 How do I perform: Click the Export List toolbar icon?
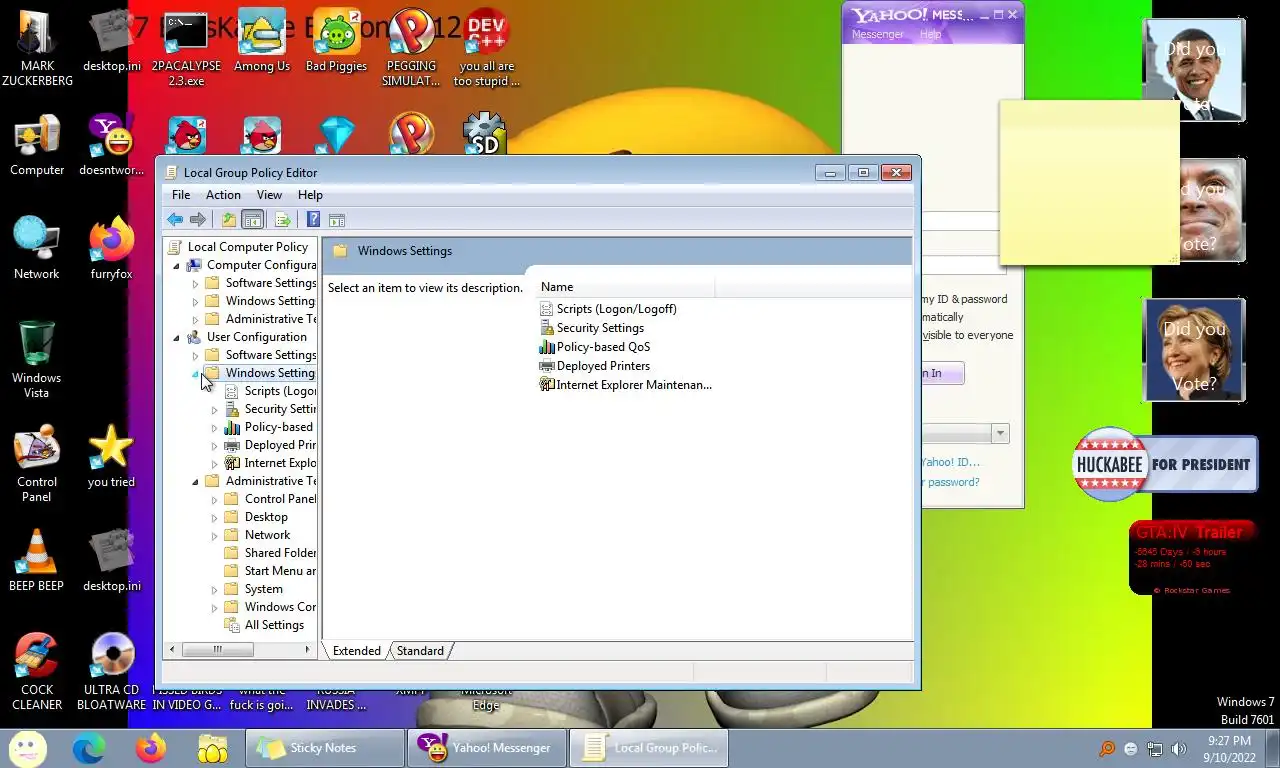[x=282, y=220]
